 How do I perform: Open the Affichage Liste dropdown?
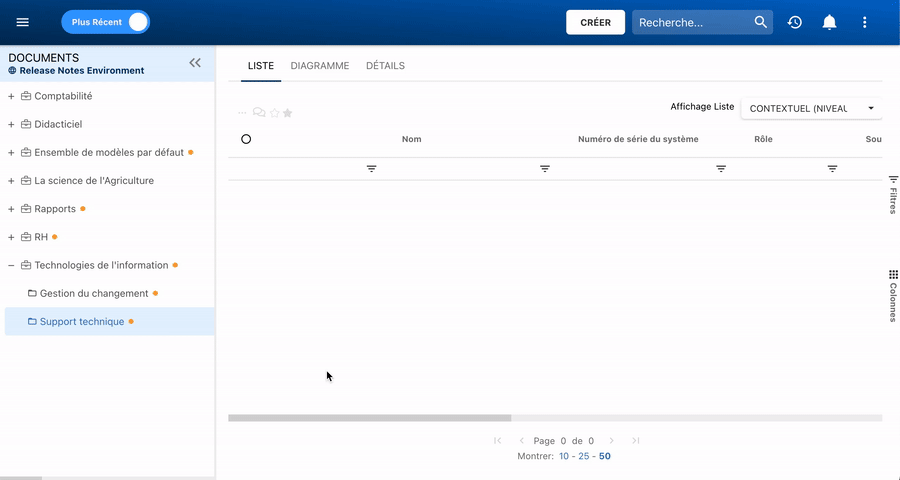[811, 109]
